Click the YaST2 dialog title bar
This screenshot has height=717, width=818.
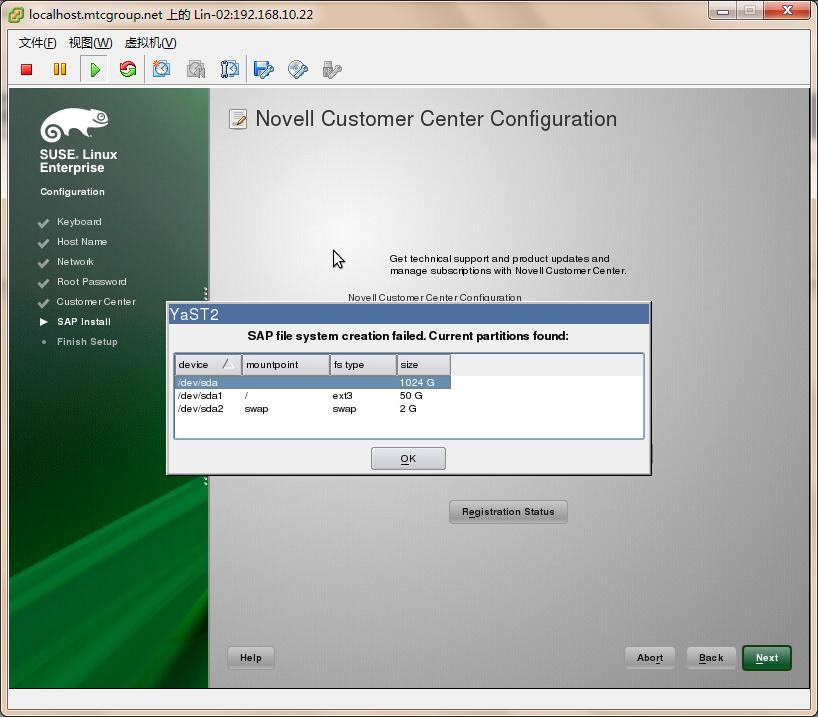(408, 314)
